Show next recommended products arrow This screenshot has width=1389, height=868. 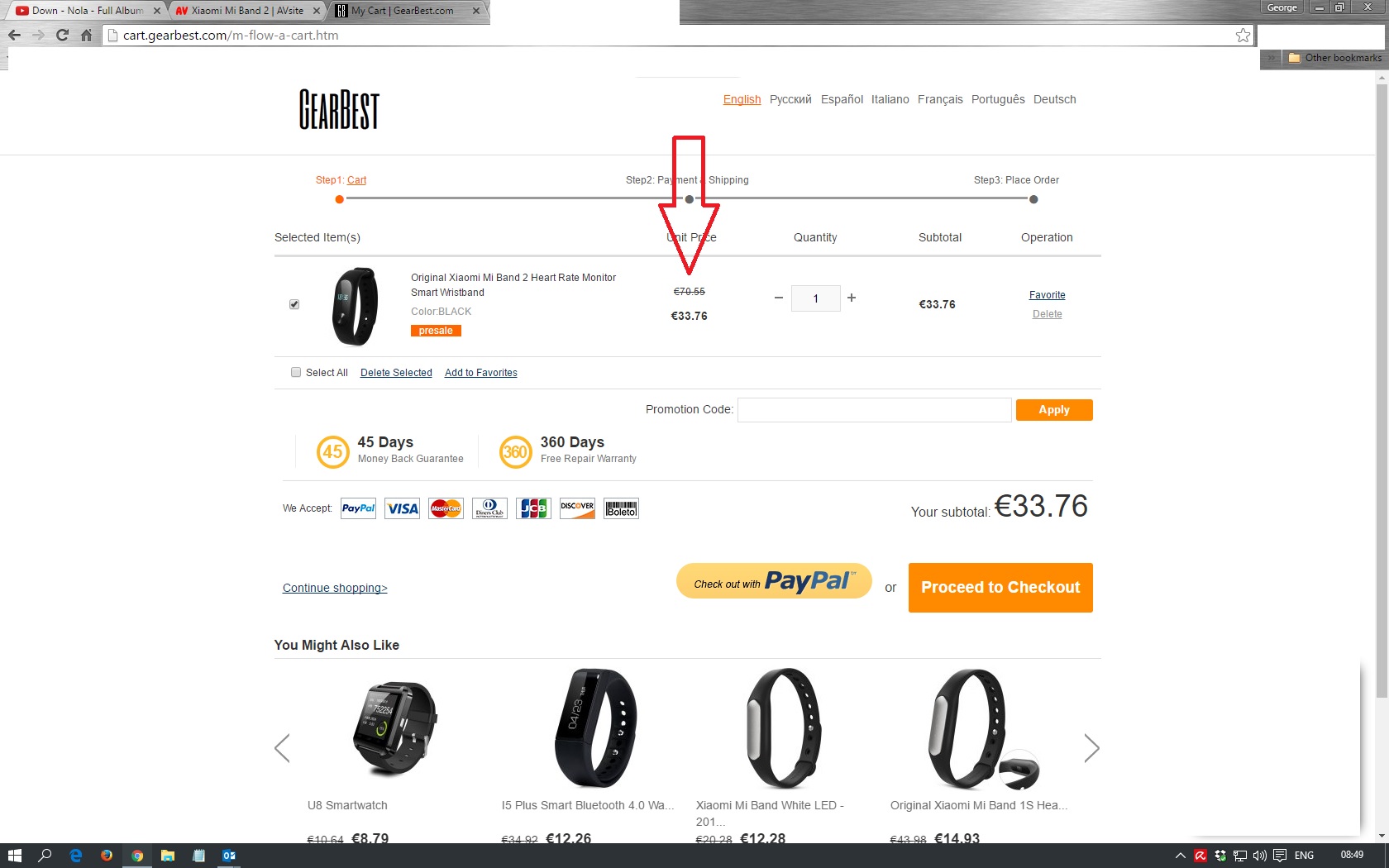[x=1091, y=748]
